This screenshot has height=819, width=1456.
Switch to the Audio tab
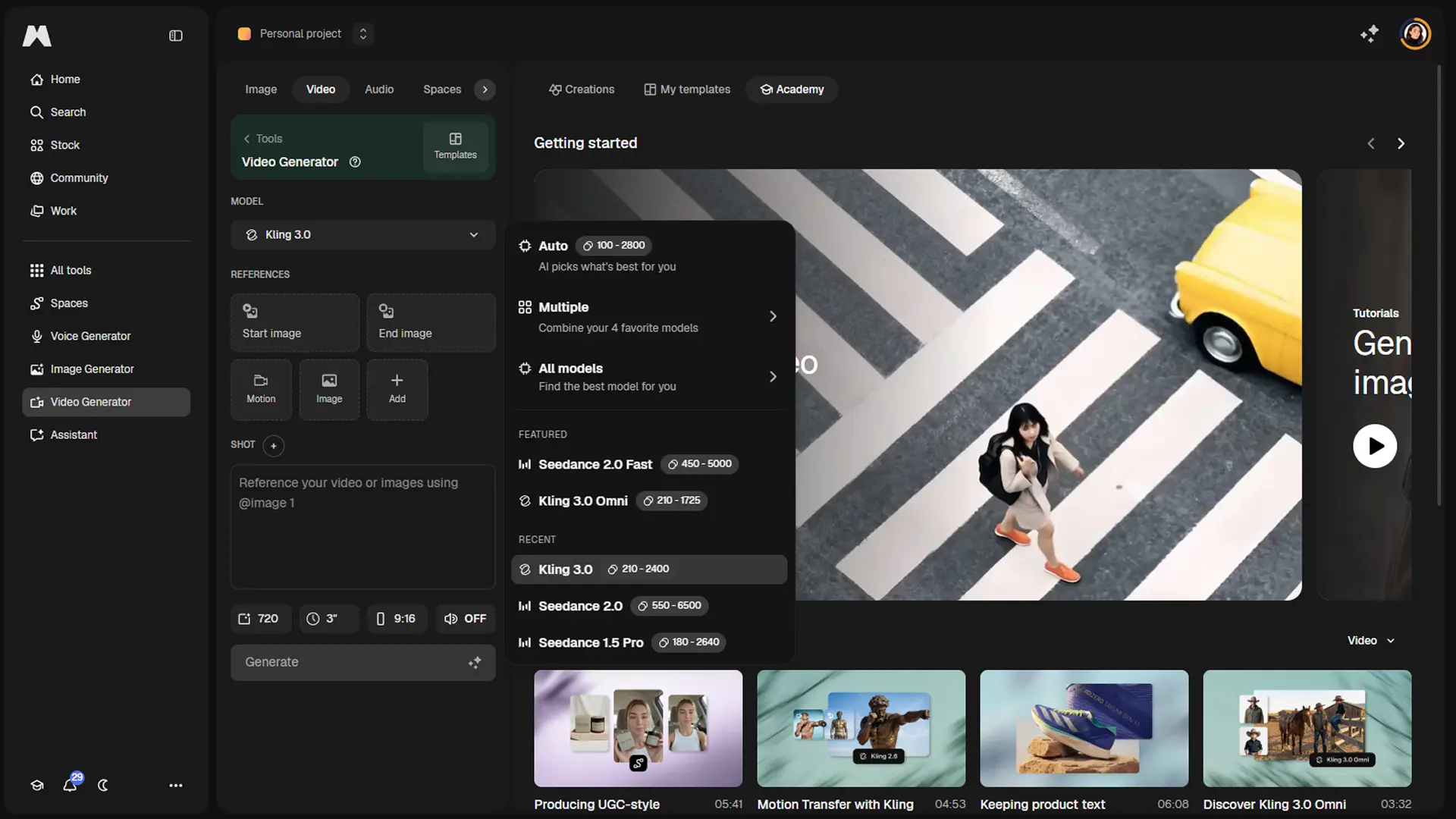click(x=379, y=89)
